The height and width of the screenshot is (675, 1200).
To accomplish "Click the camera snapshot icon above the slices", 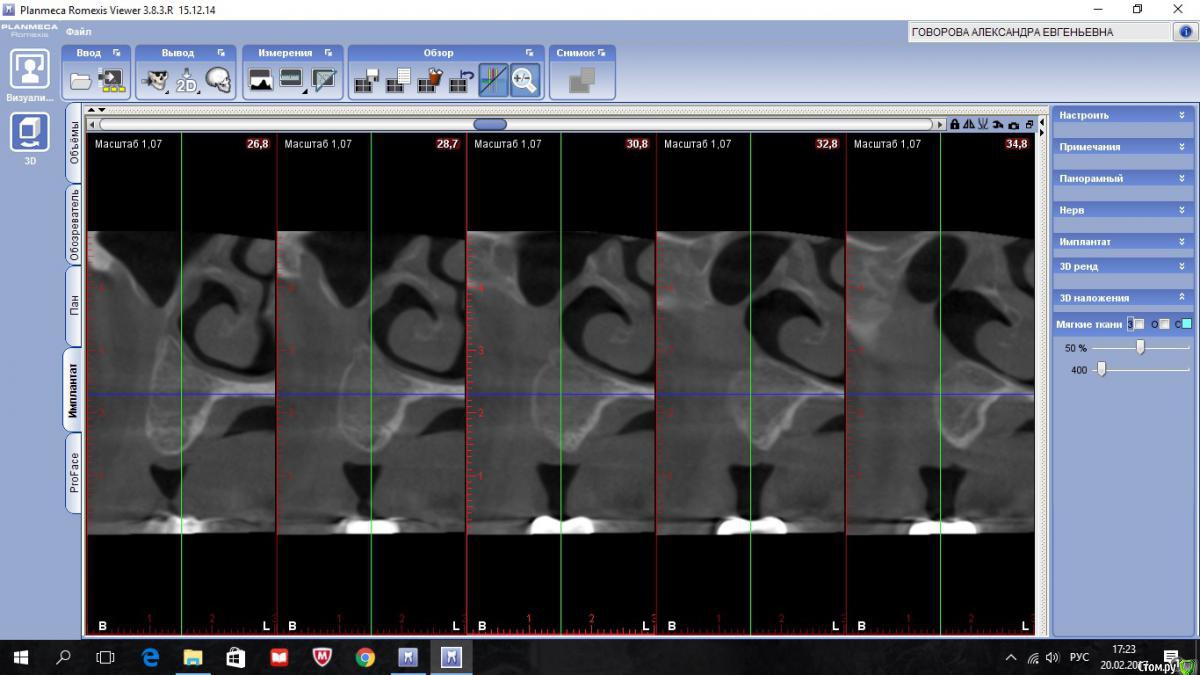I will point(1014,125).
